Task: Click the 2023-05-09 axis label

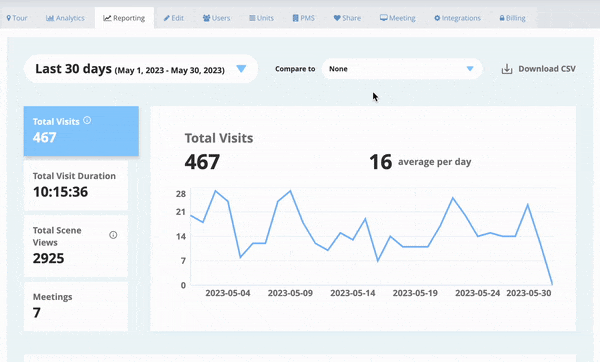Action: click(x=290, y=293)
